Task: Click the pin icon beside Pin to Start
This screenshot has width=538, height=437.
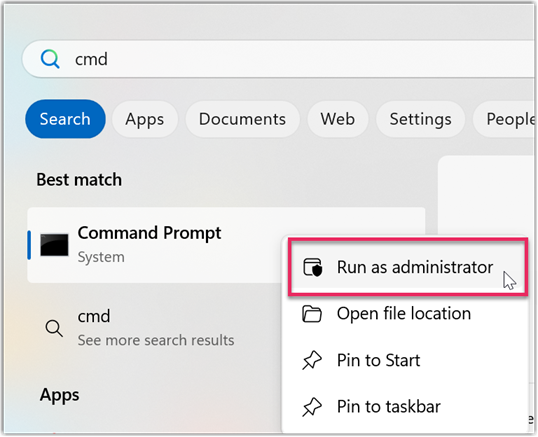Action: click(x=312, y=360)
